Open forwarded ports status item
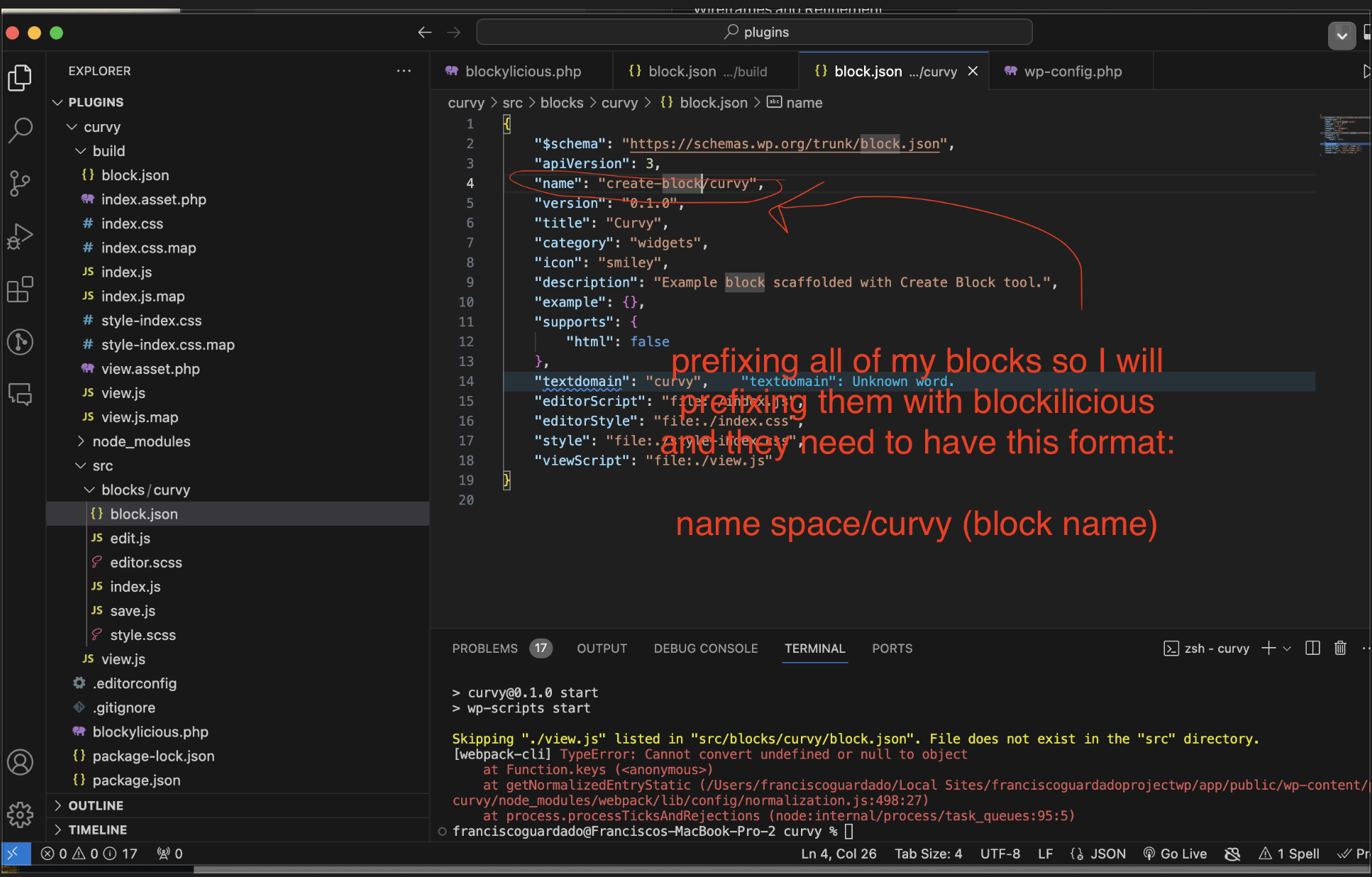 pos(170,854)
